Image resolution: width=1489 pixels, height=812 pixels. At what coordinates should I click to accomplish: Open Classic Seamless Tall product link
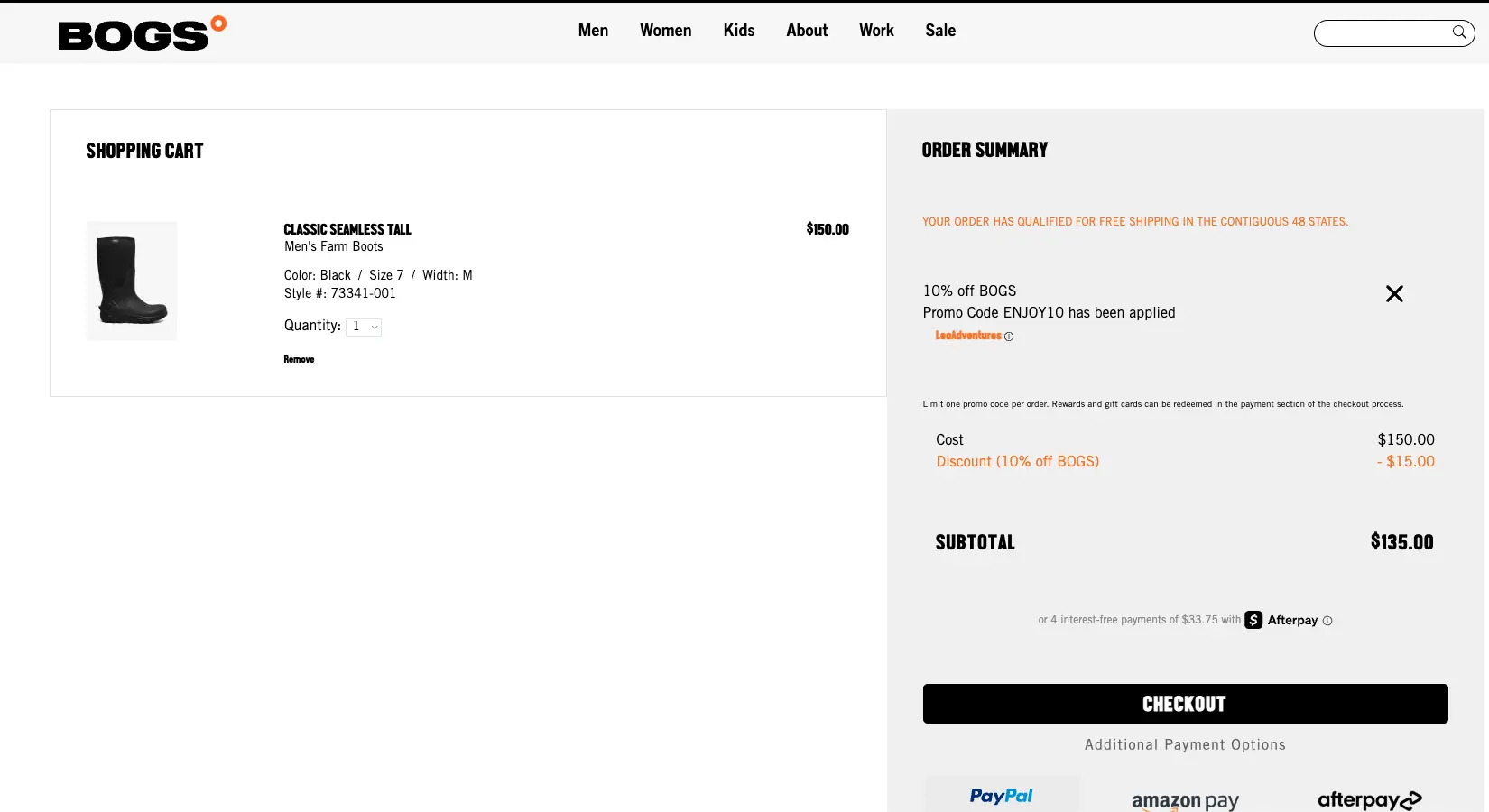(347, 229)
